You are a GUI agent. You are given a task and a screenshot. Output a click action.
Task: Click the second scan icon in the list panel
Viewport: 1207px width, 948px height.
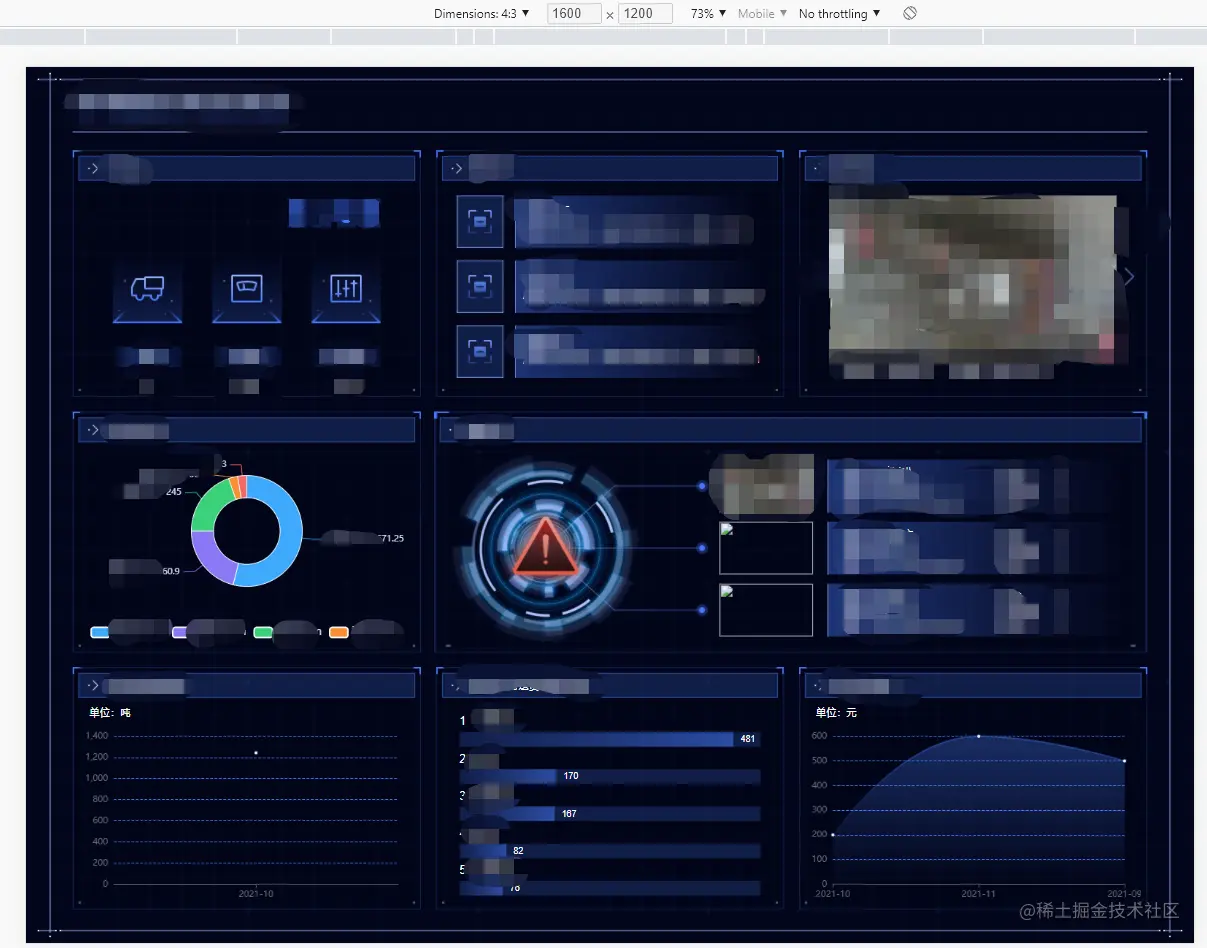point(480,287)
